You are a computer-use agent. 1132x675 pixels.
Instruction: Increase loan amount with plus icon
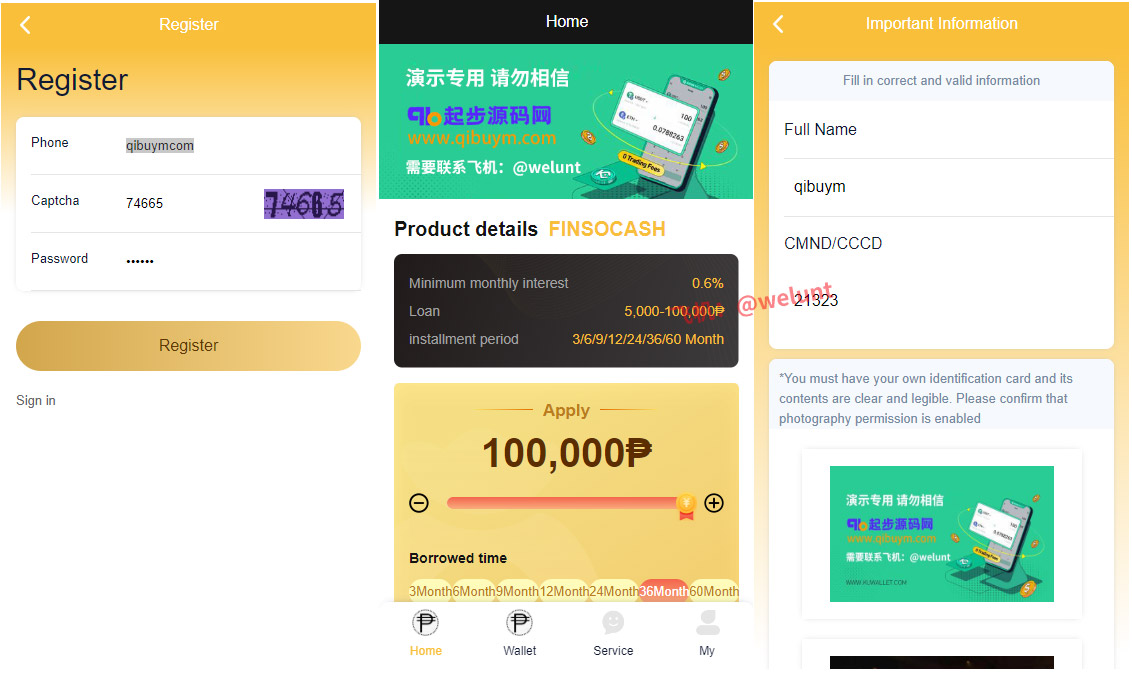[x=714, y=503]
